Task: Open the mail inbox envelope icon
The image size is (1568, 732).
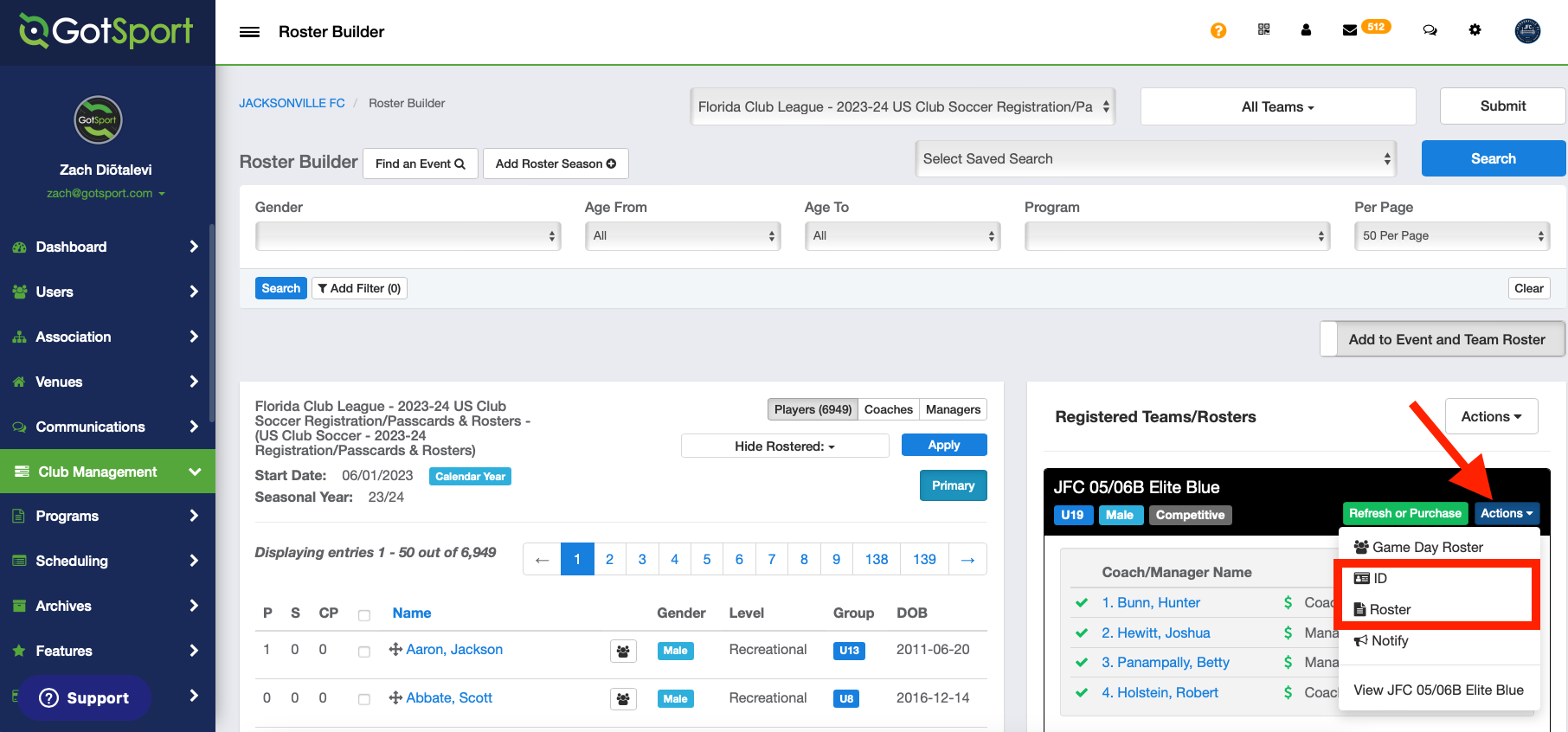Action: [x=1349, y=30]
